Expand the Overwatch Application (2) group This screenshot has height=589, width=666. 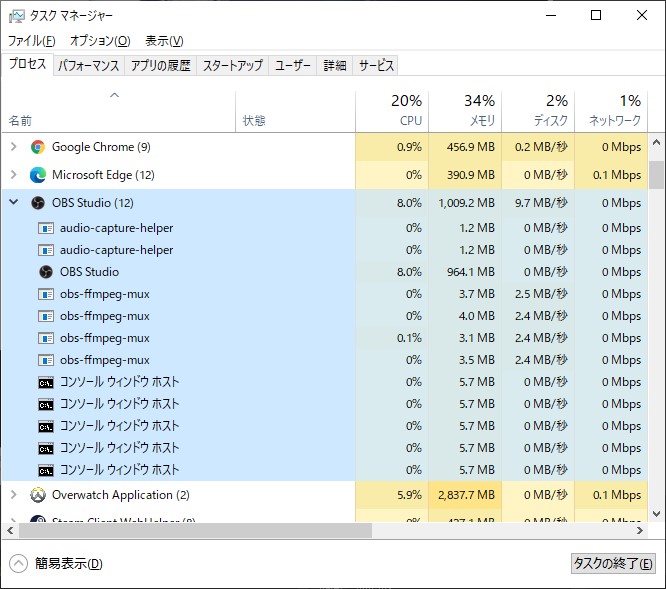(x=14, y=495)
